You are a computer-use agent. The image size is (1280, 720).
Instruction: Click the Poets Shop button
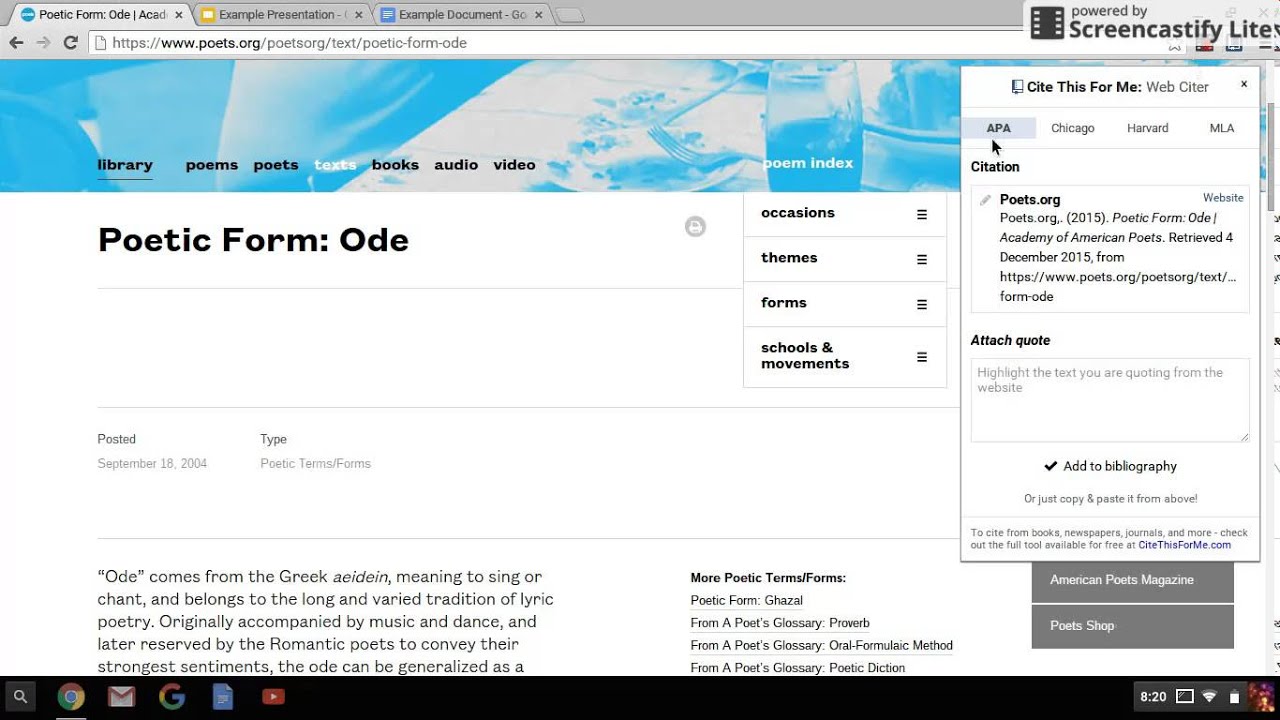point(1133,626)
